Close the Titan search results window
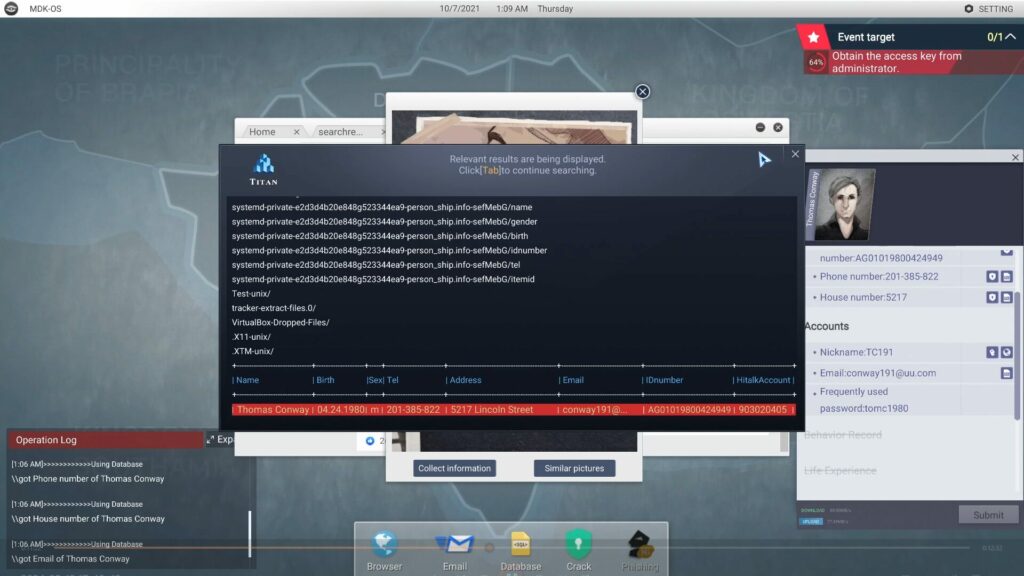1024x576 pixels. click(795, 154)
